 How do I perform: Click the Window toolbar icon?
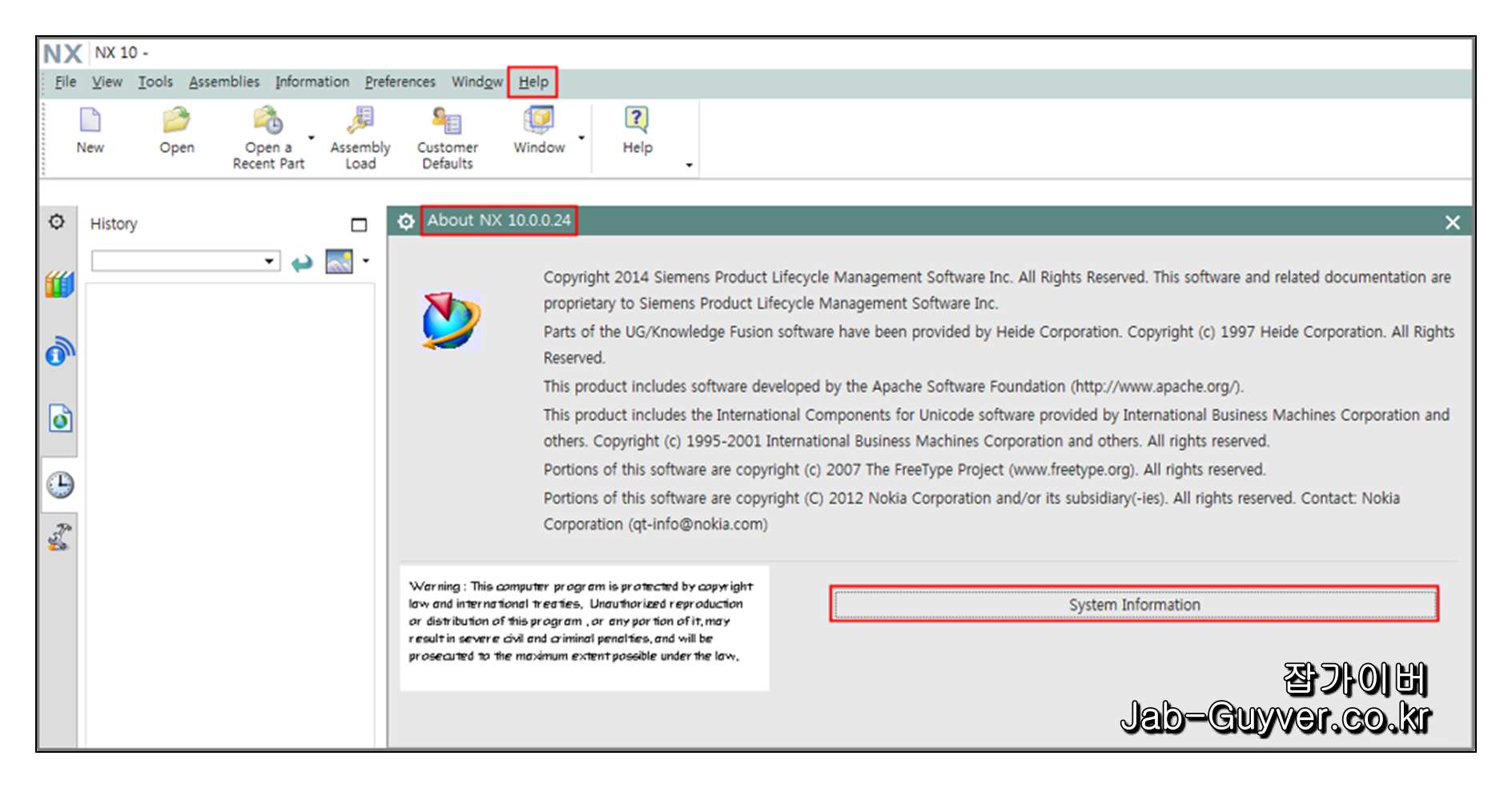click(x=539, y=121)
